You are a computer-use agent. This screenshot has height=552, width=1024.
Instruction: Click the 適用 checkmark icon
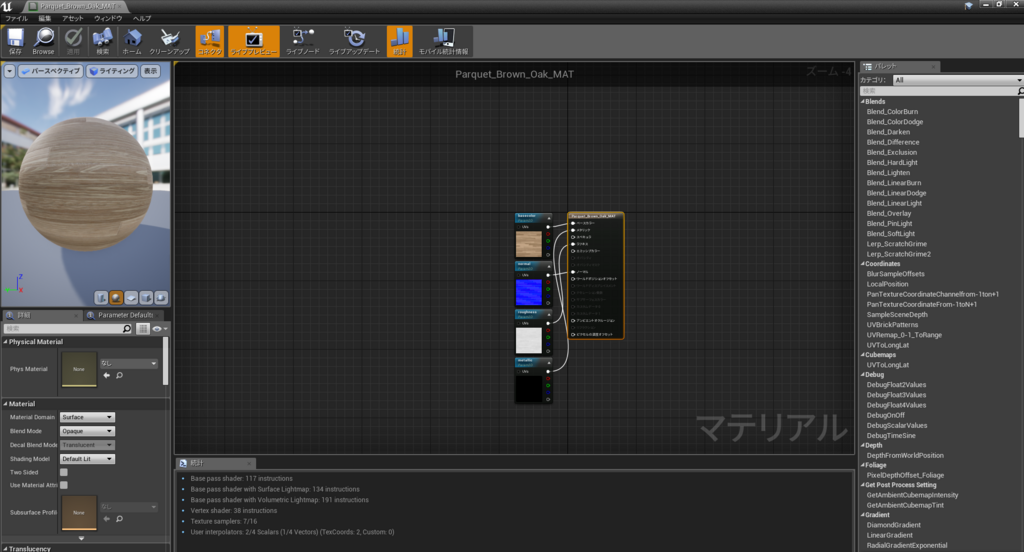73,41
